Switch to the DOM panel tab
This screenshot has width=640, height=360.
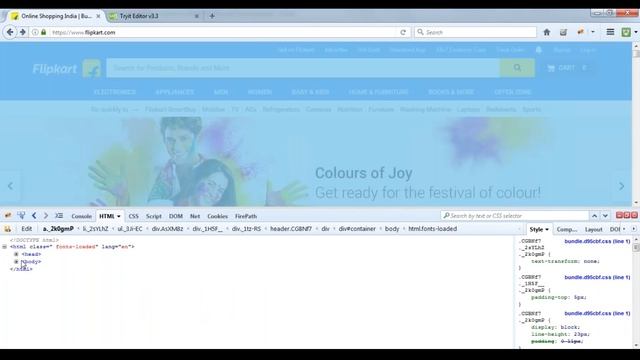point(176,216)
